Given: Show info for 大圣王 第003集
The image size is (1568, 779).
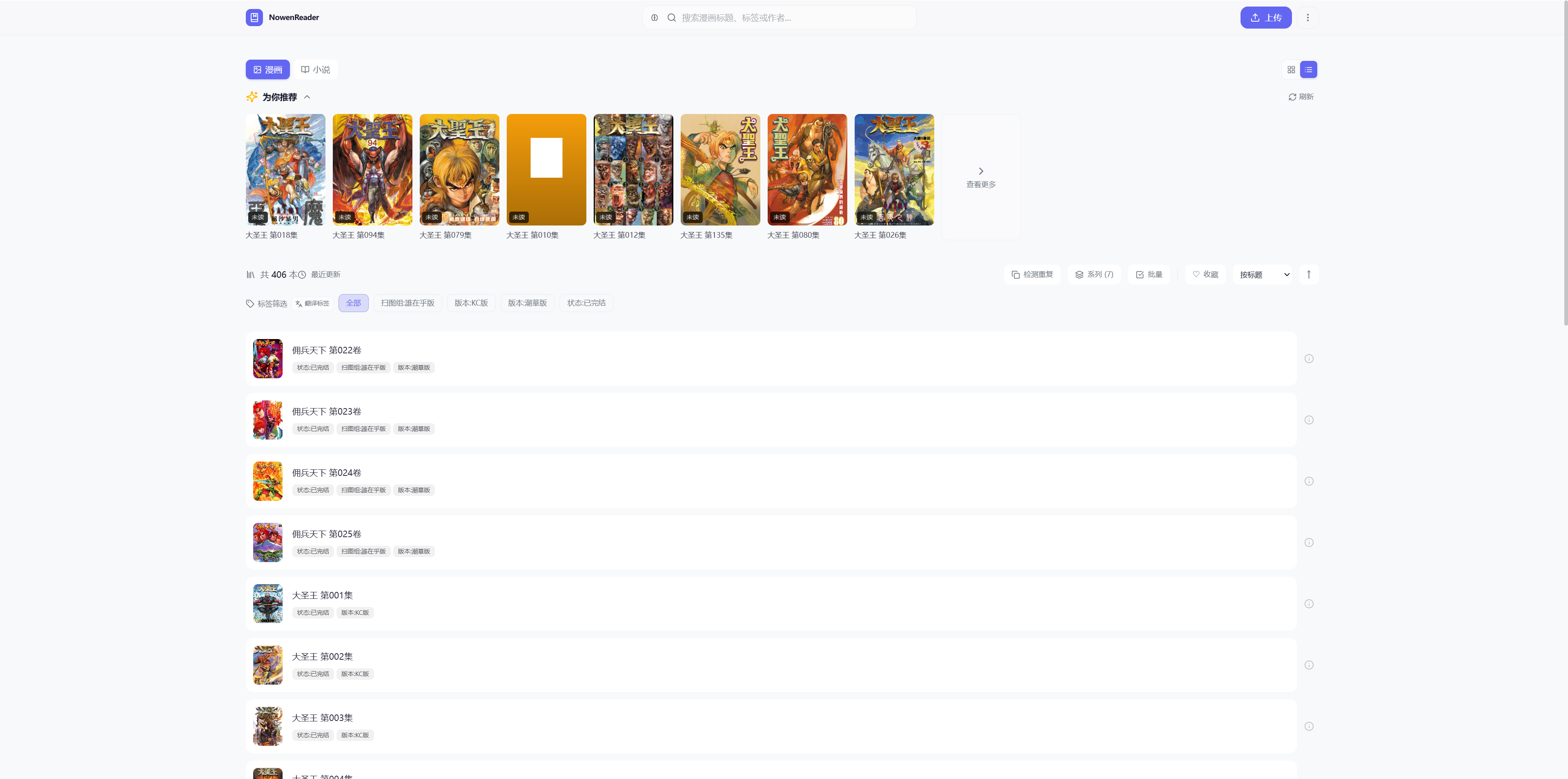Looking at the screenshot, I should 1309,727.
